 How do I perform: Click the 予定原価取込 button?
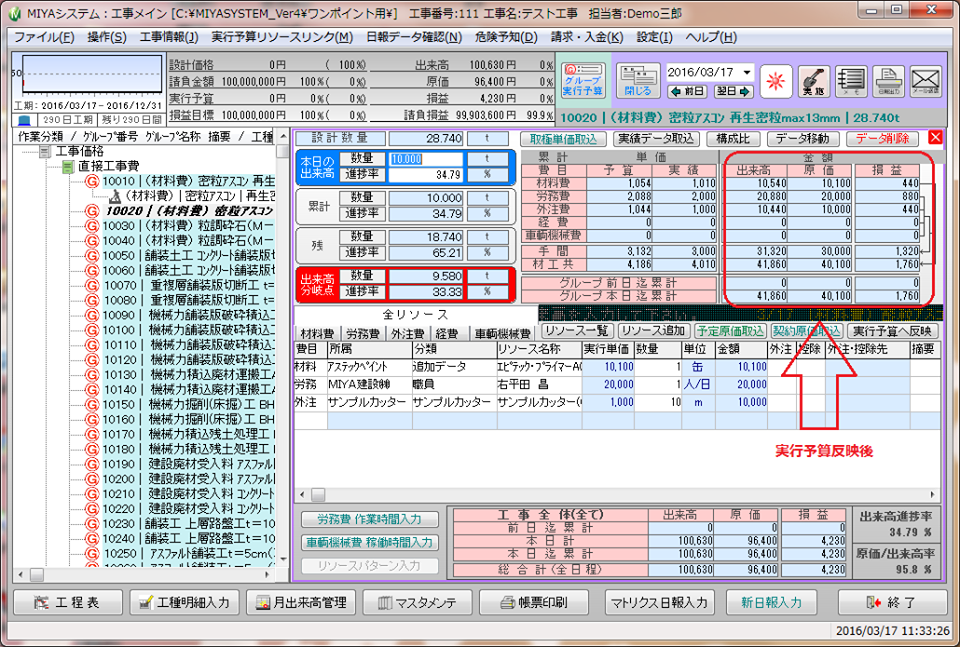pos(730,331)
